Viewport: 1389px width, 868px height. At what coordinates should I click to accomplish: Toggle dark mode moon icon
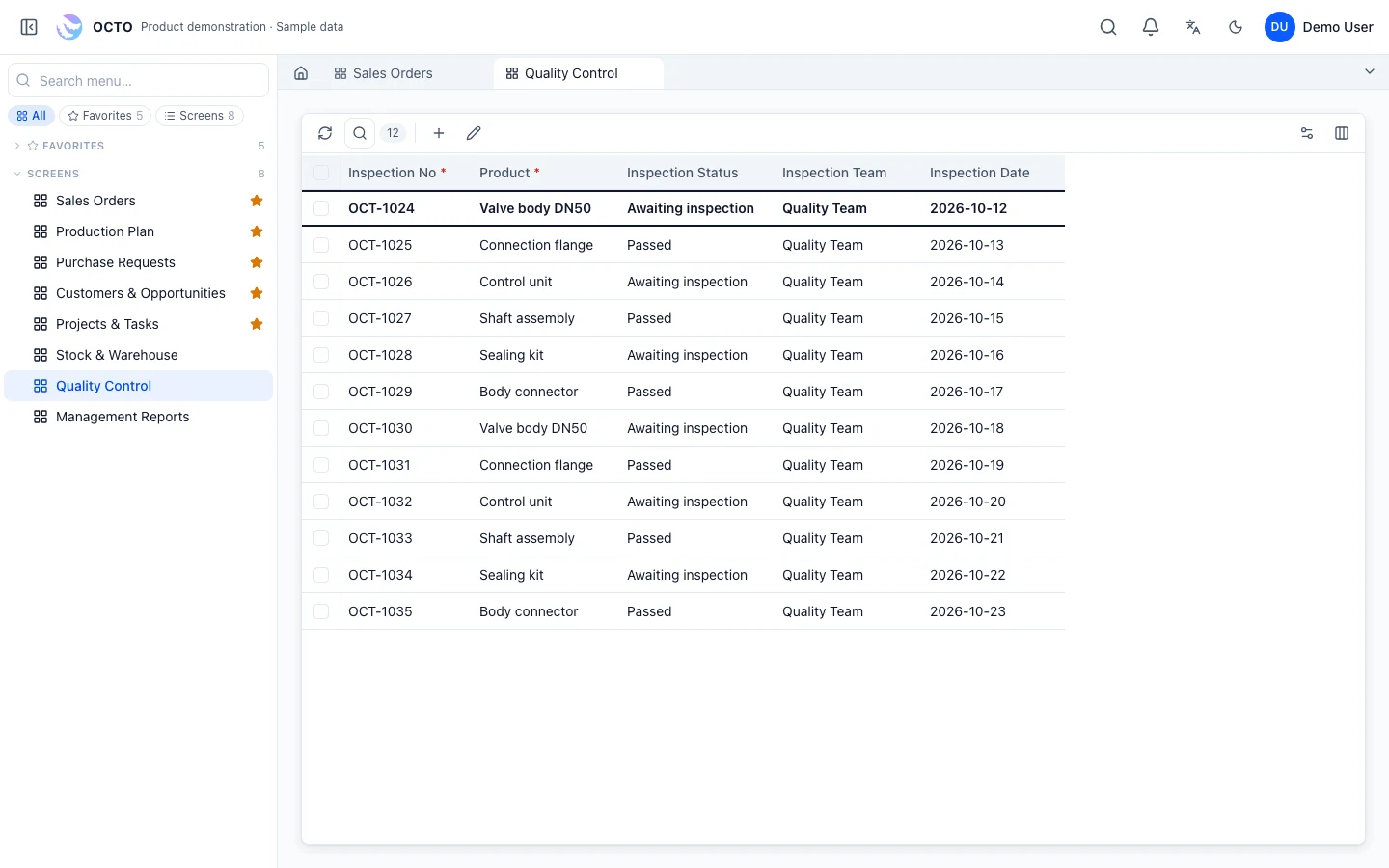click(1236, 27)
